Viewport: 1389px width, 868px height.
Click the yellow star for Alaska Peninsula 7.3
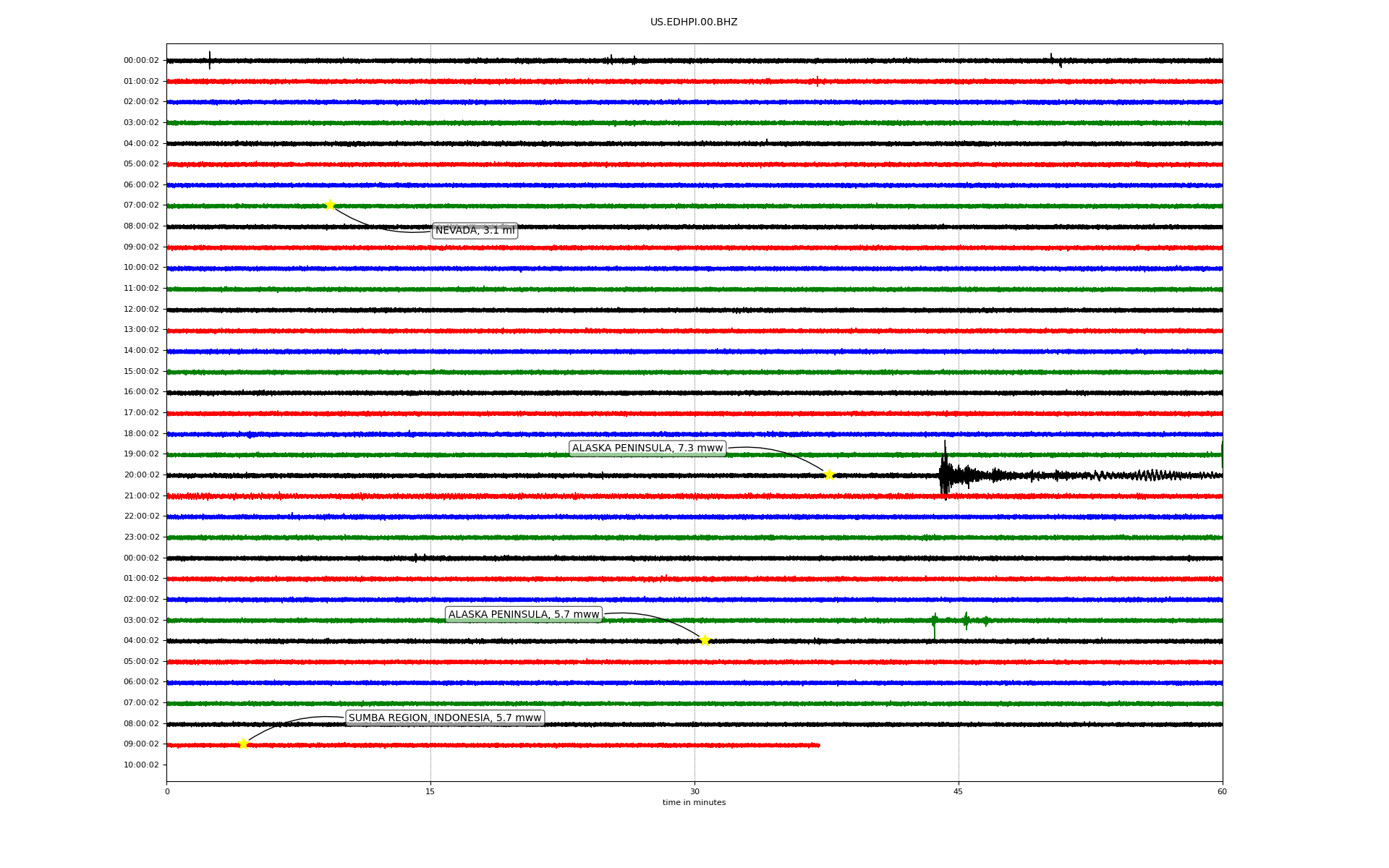829,475
